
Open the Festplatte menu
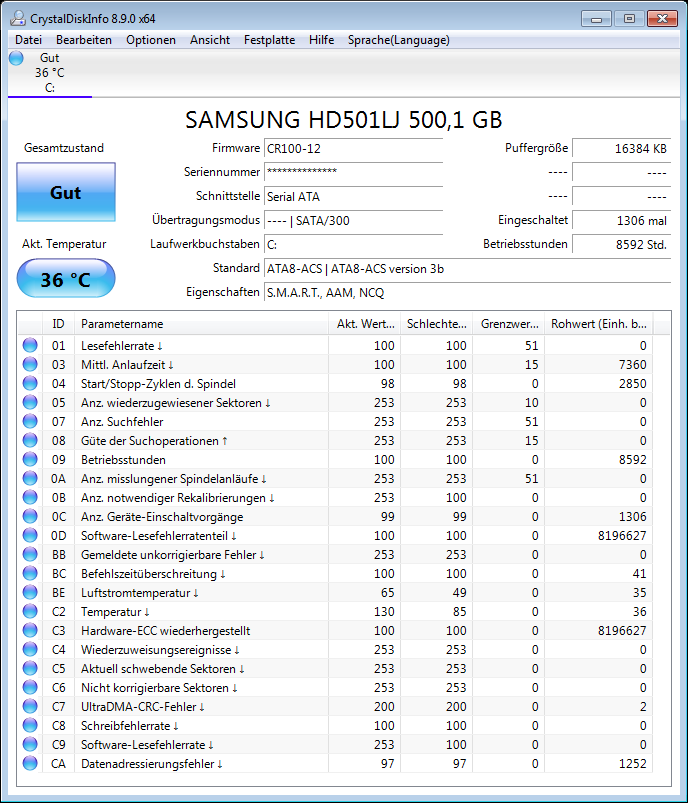click(269, 40)
